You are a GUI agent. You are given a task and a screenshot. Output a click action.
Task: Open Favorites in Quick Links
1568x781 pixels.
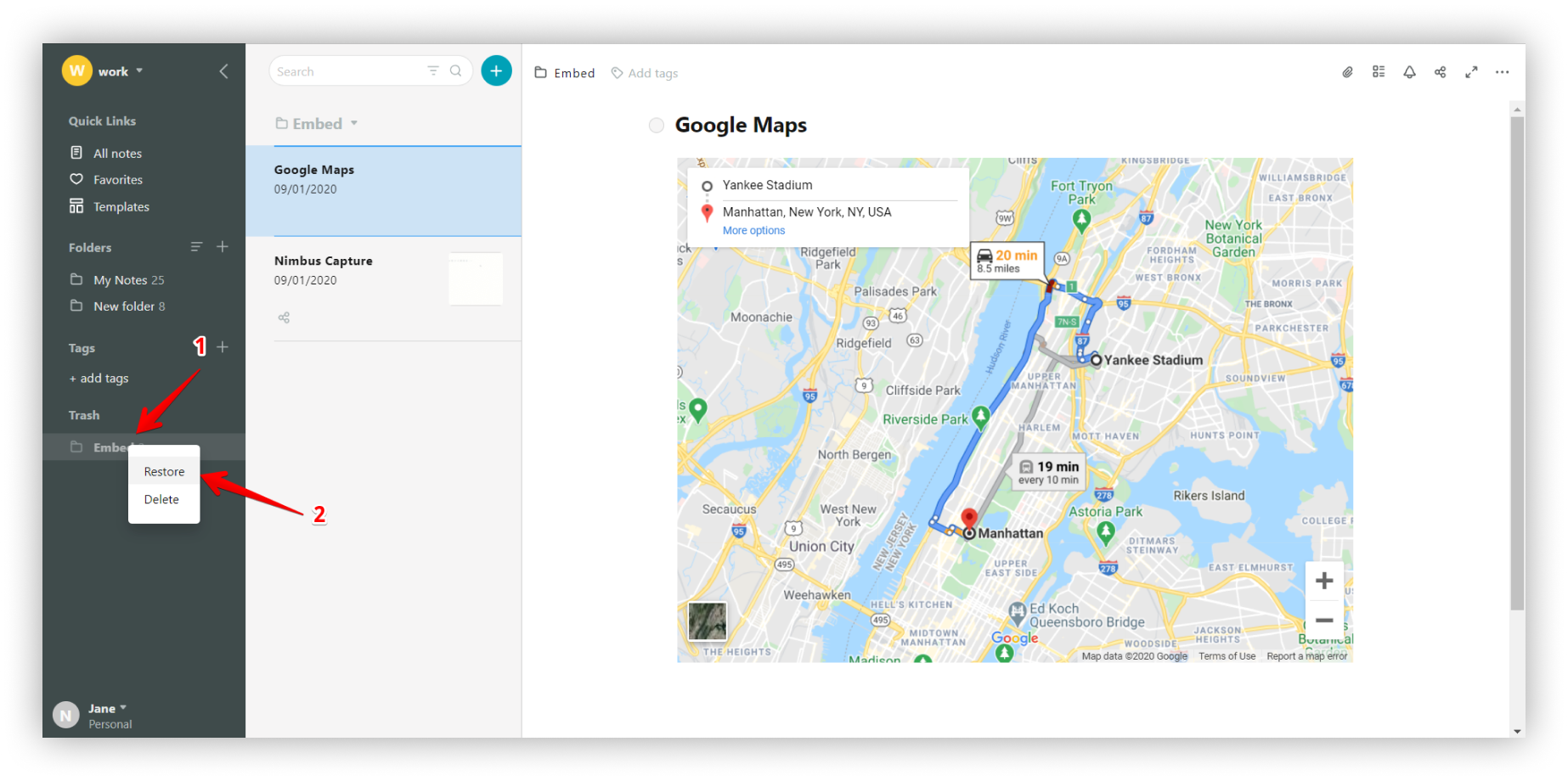117,180
